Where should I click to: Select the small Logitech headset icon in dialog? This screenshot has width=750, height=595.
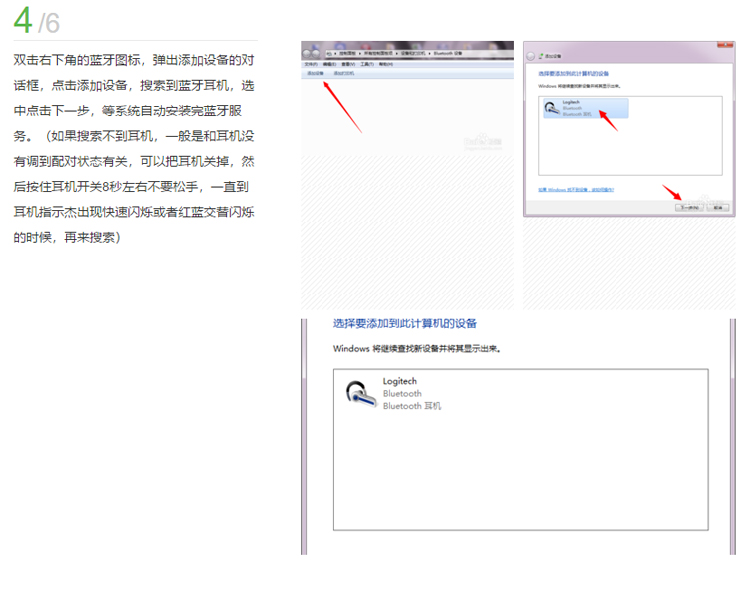pos(551,108)
